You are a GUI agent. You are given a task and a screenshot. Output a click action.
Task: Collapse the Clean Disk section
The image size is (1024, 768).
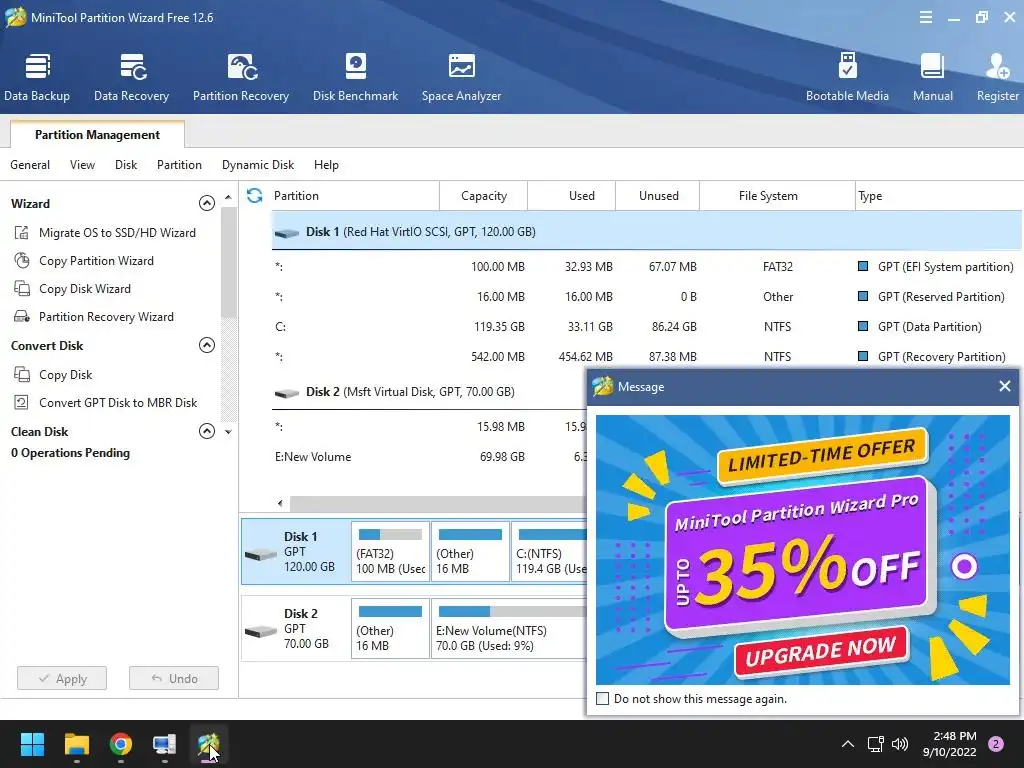click(x=206, y=431)
